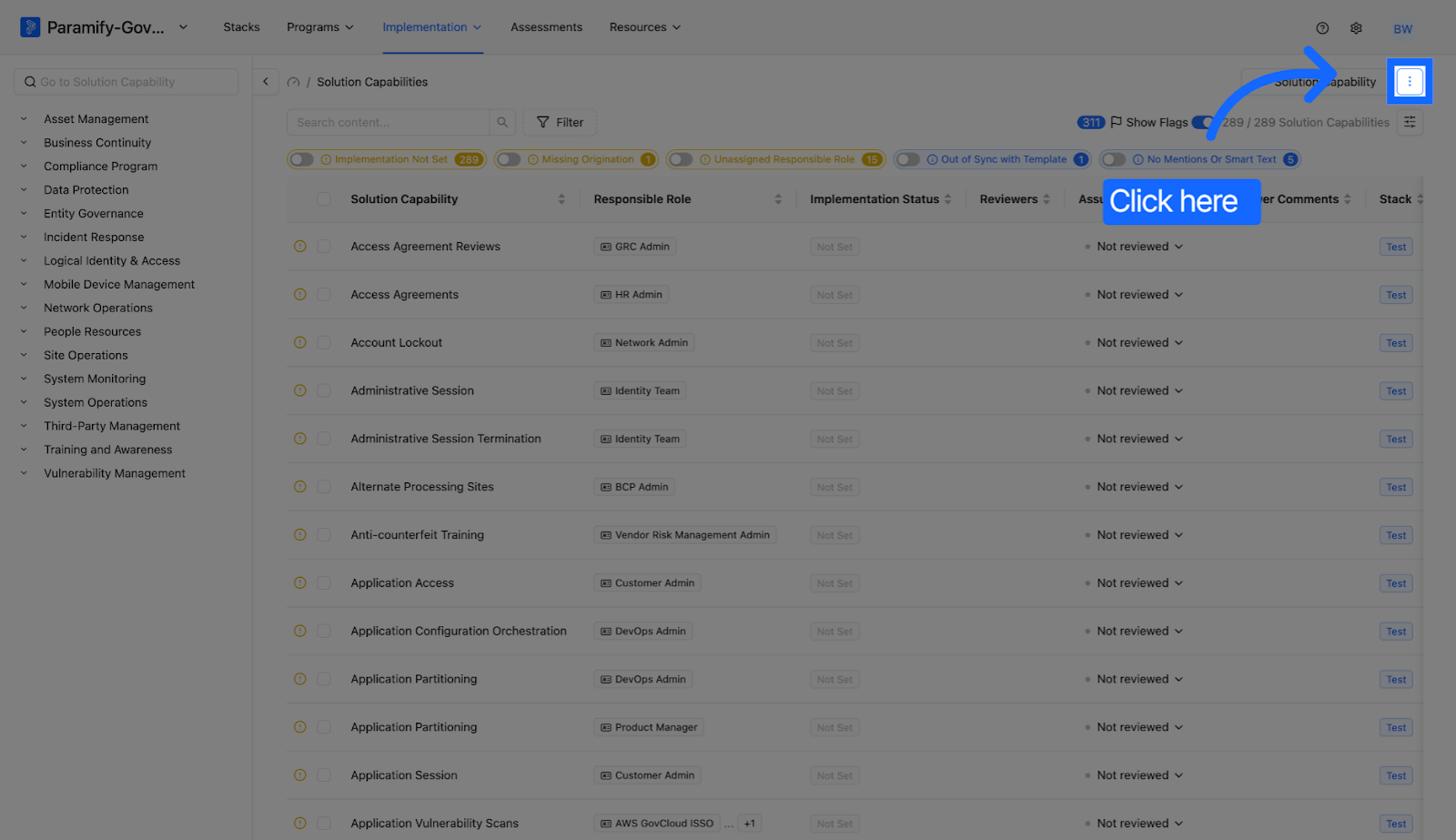Click the warning icon for Application Session

coord(299,775)
